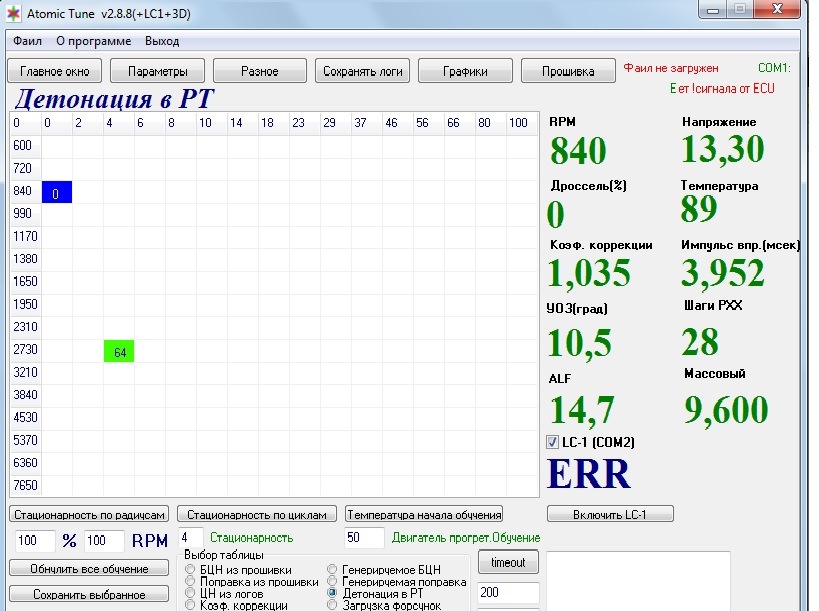Click the column header 100
This screenshot has height=611, width=819.
tap(522, 123)
